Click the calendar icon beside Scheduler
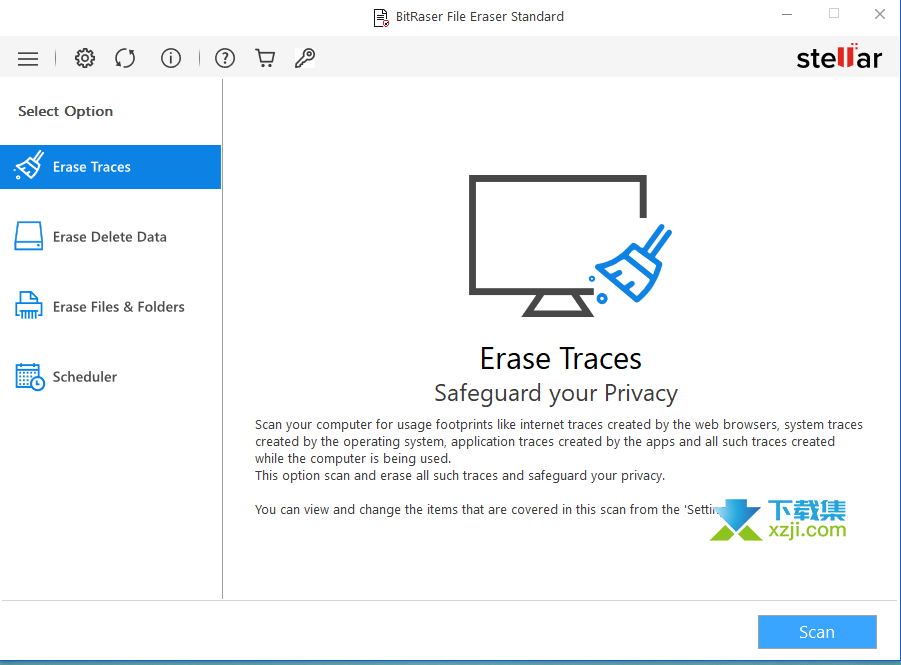The width and height of the screenshot is (901, 665). [30, 376]
